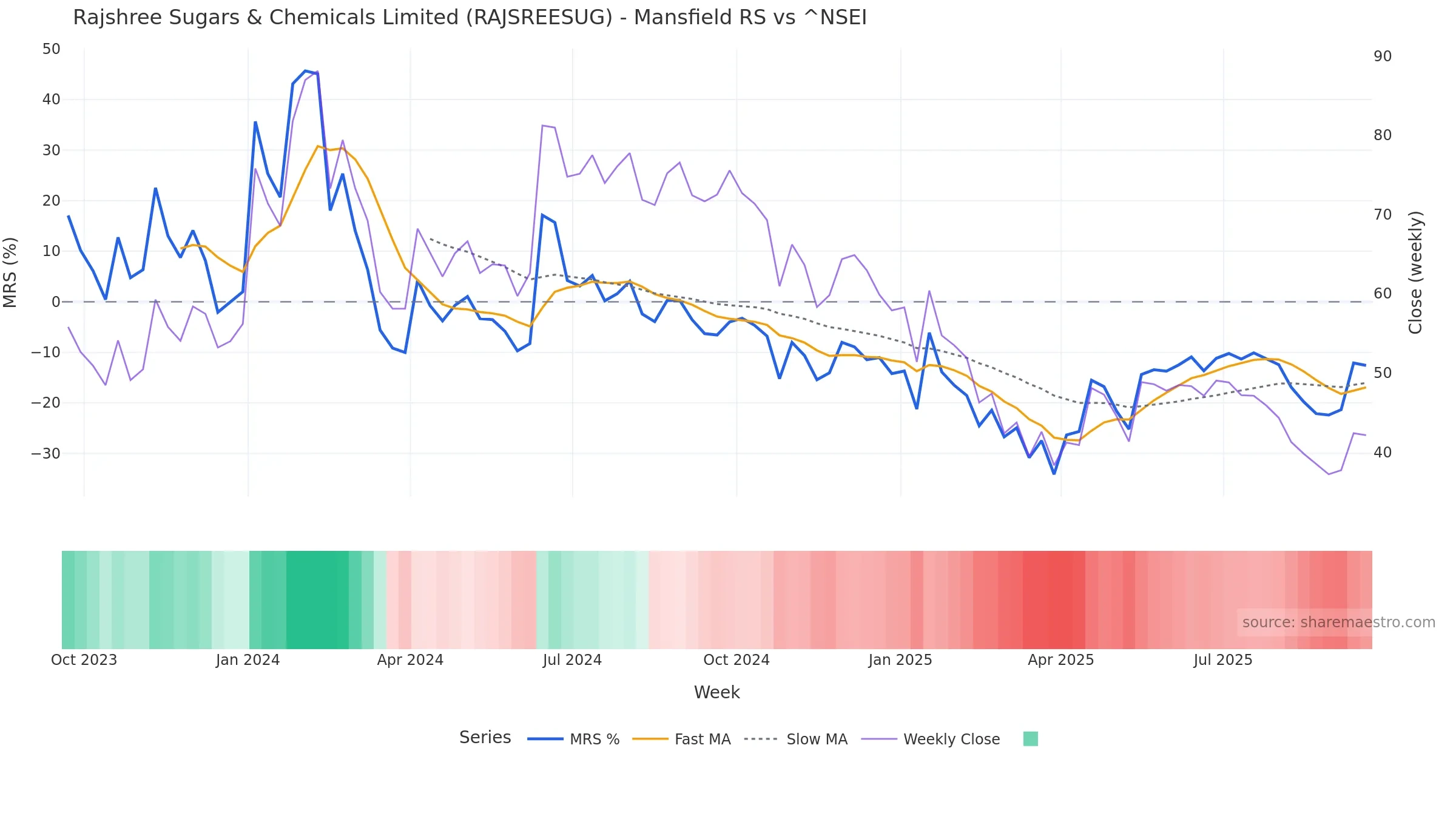
Task: Click the 'MRS (%)' axis label
Action: (10, 272)
